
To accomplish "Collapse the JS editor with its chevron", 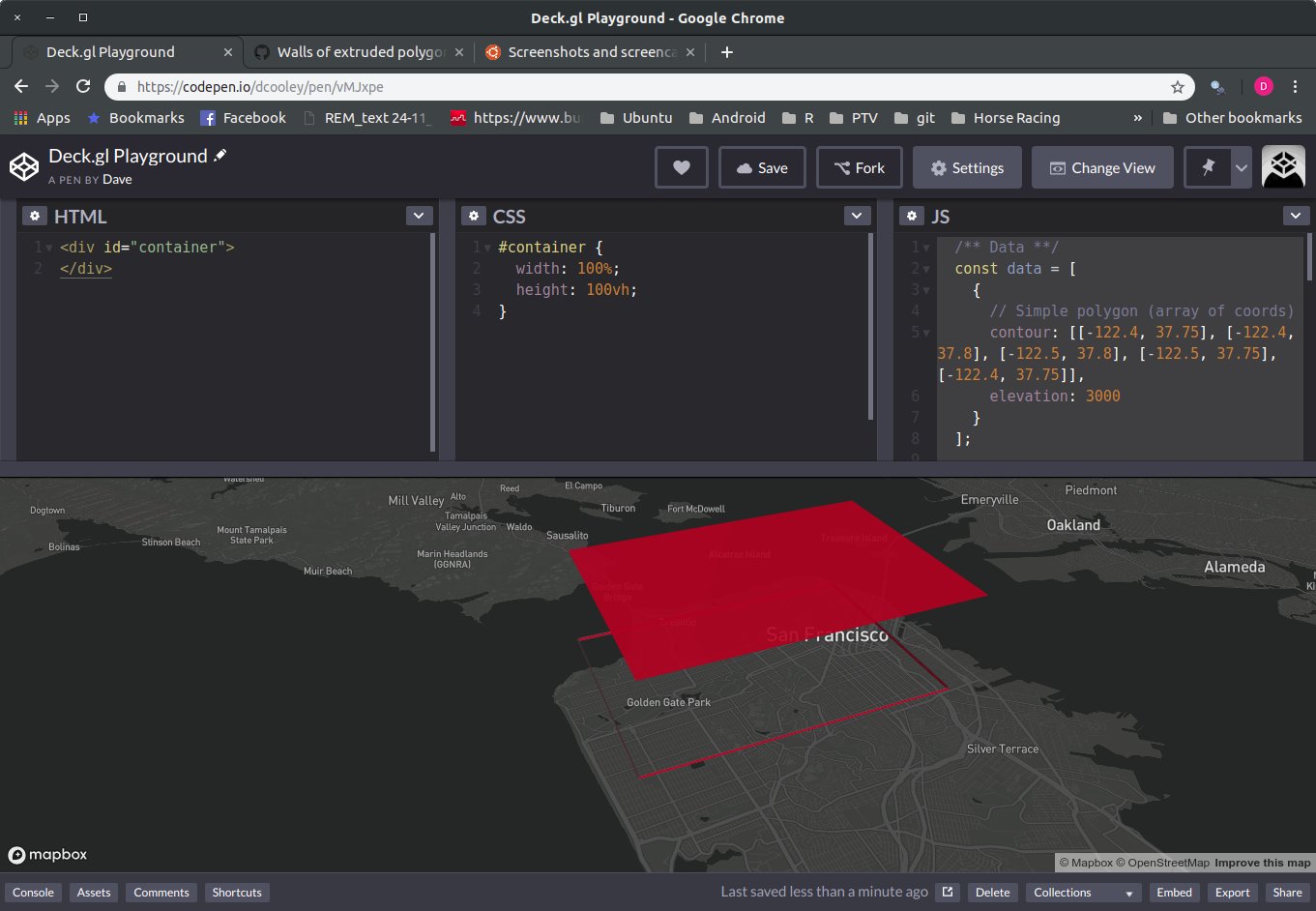I will (x=1296, y=216).
